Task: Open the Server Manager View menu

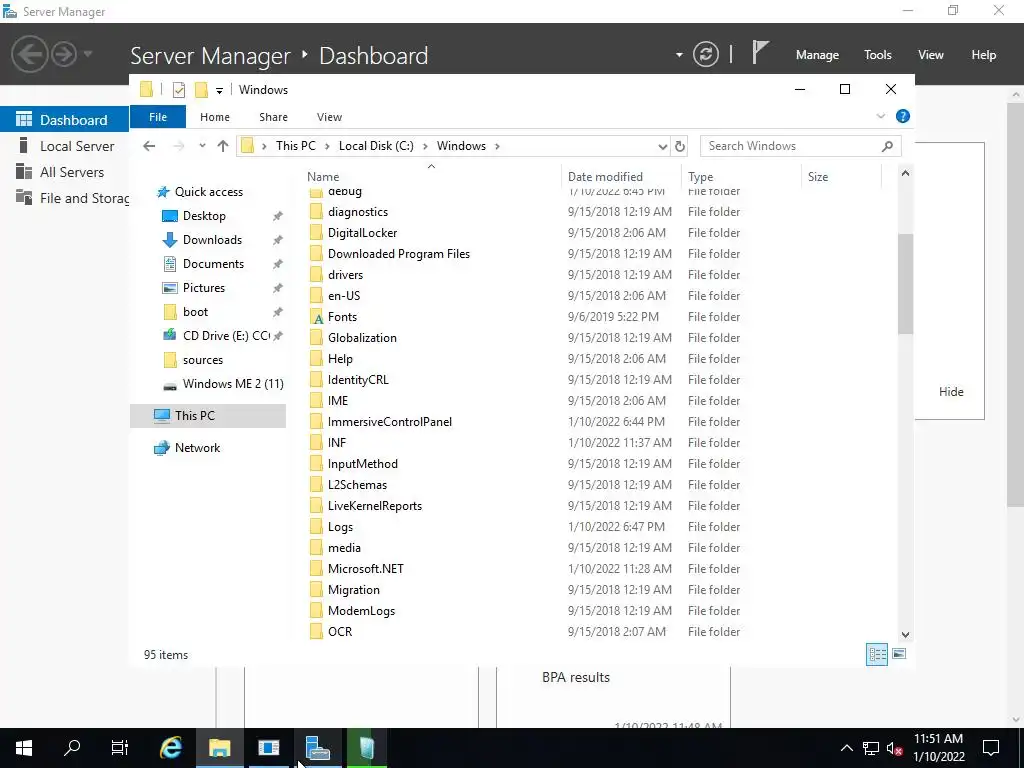Action: coord(930,55)
